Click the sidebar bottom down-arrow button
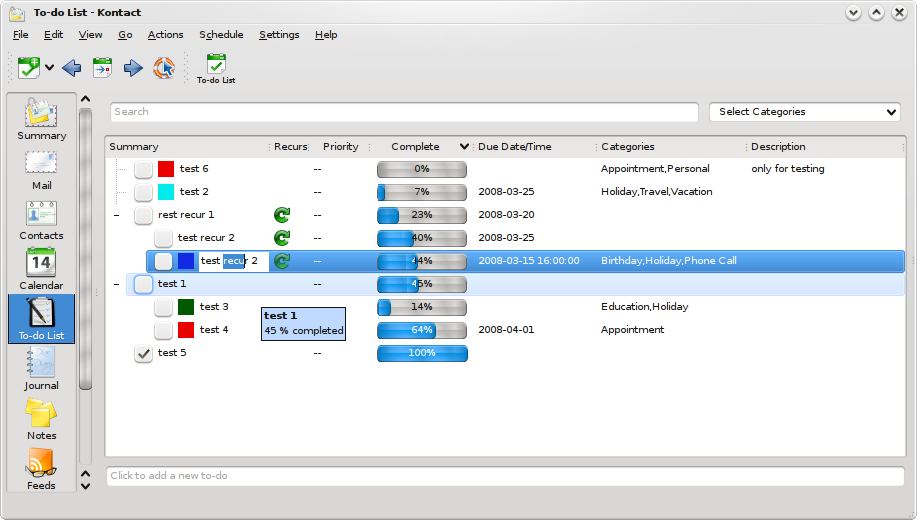The image size is (917, 520). point(85,486)
